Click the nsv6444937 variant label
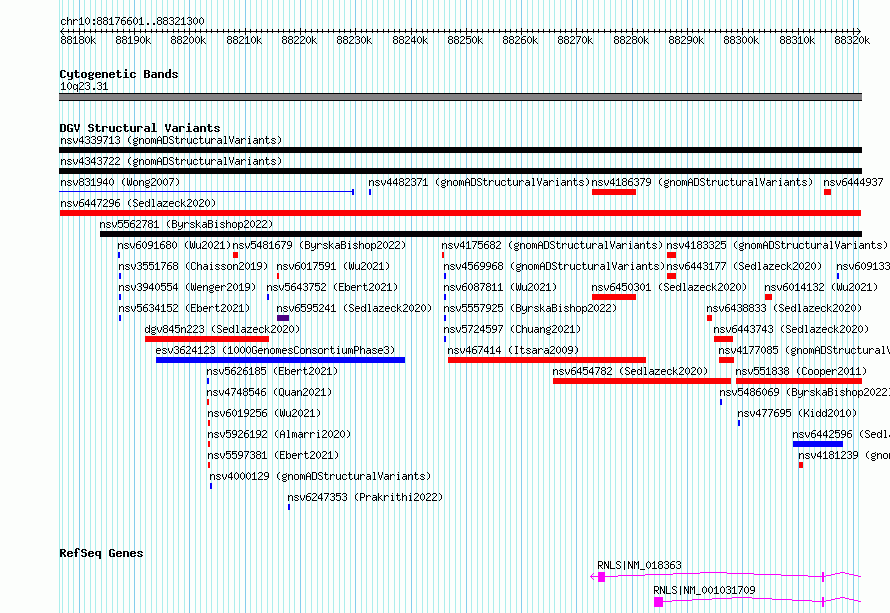The width and height of the screenshot is (890, 613). [853, 182]
